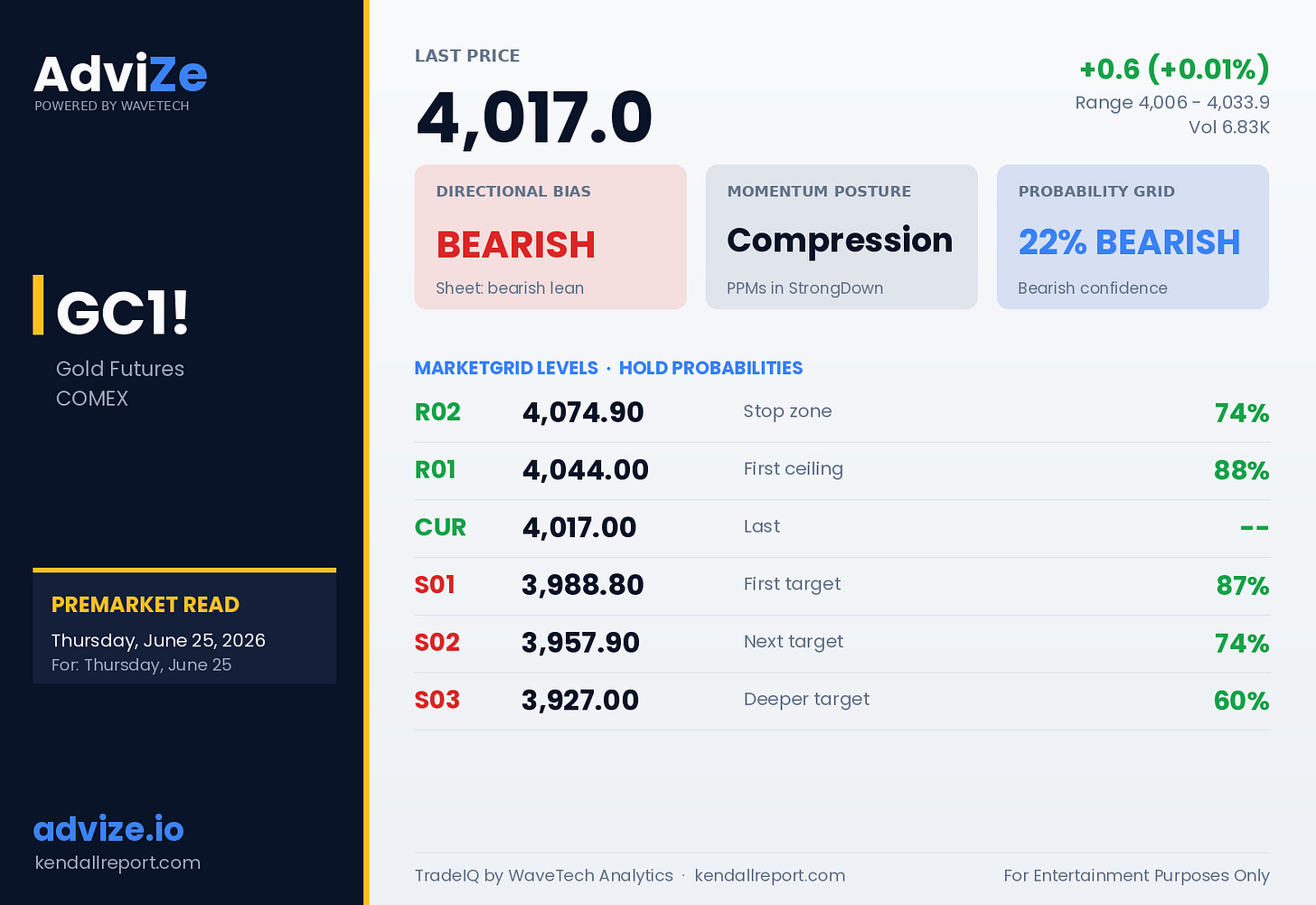Click the "LAST PRICE" label
Viewport: 1316px width, 905px height.
(467, 56)
